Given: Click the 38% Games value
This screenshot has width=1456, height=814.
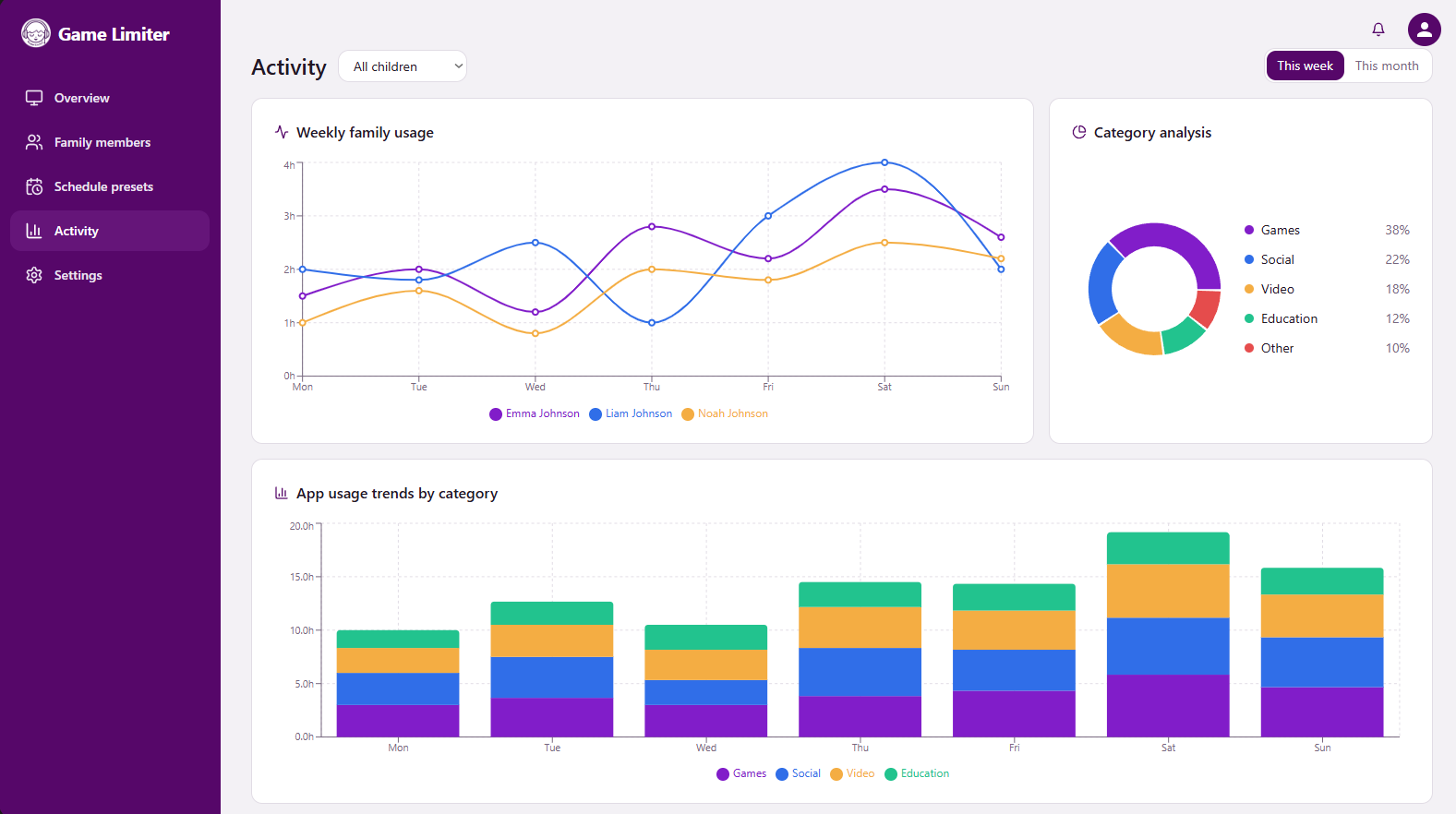Looking at the screenshot, I should point(1397,230).
